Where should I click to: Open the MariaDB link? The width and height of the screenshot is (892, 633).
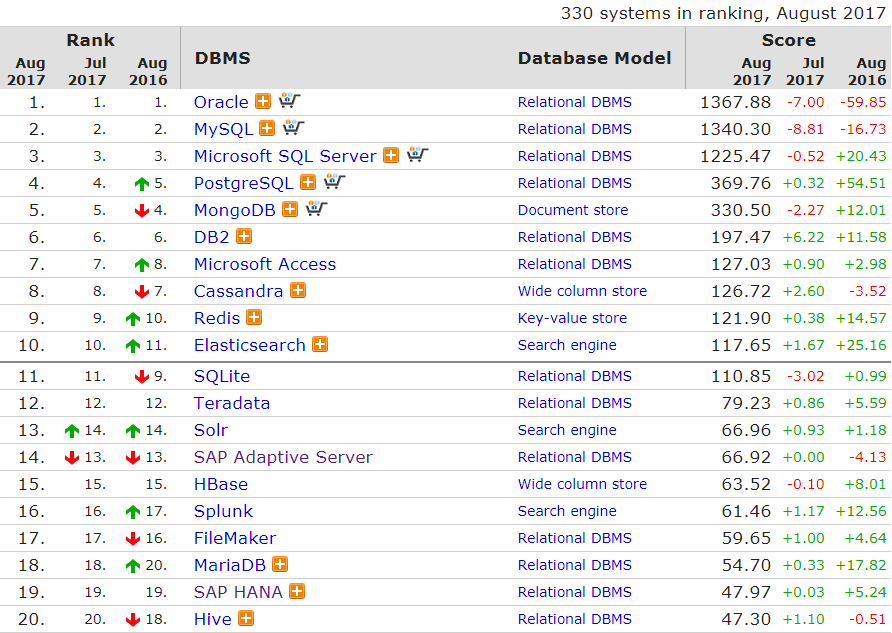coord(230,565)
